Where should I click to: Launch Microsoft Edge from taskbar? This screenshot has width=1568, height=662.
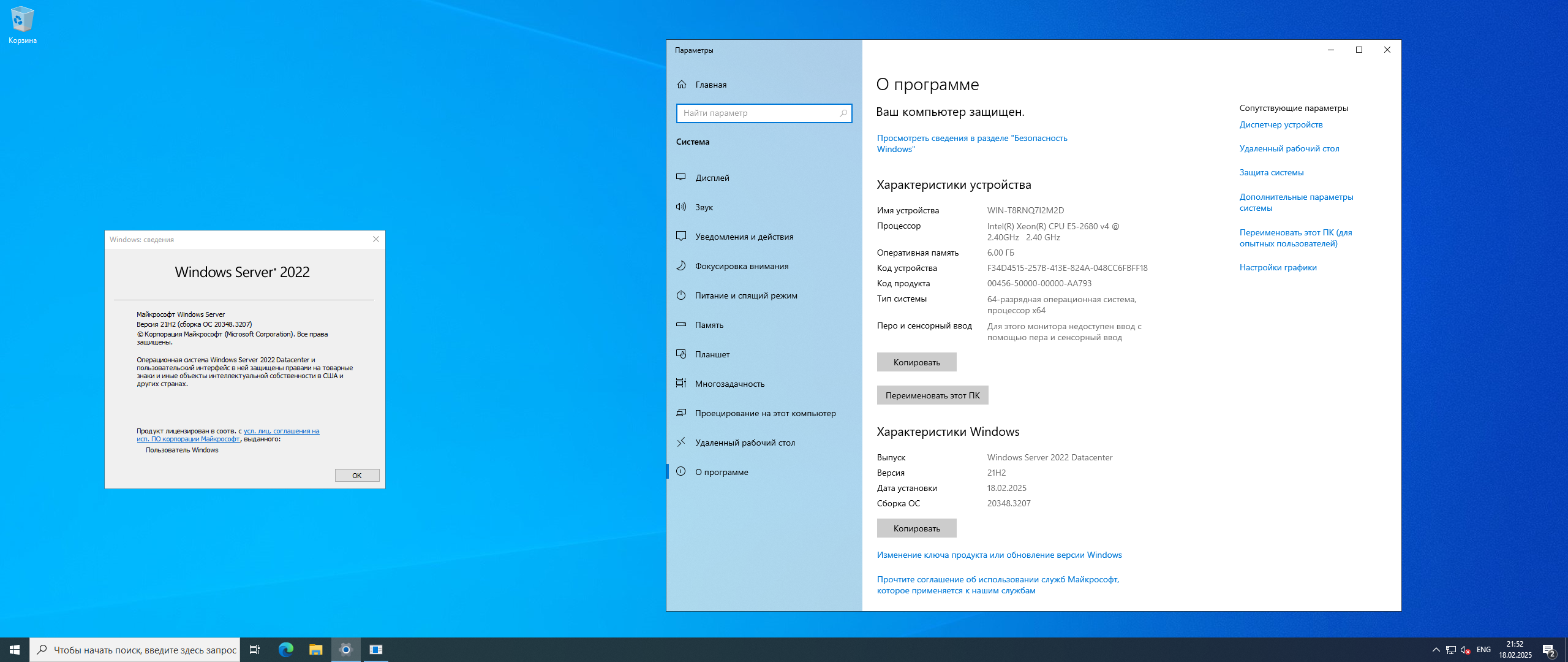tap(285, 650)
